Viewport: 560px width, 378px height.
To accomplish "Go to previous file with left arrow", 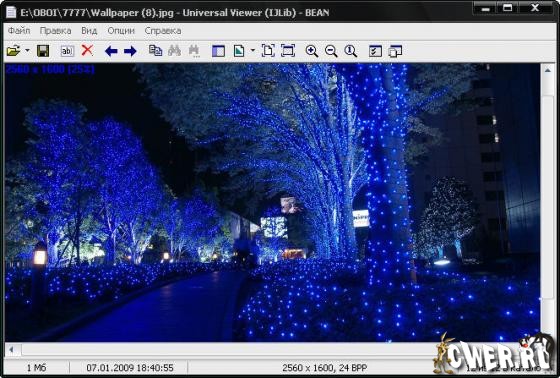I will click(111, 51).
